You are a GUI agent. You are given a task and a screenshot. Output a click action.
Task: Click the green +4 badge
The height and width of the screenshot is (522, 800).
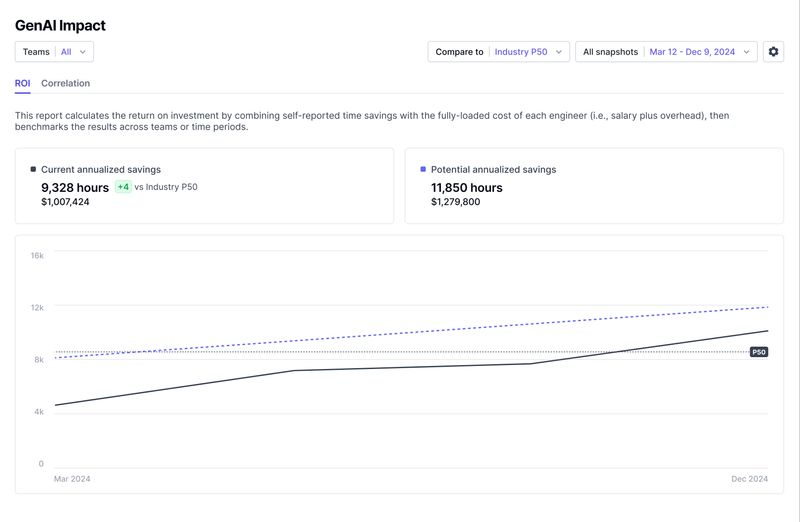point(123,187)
